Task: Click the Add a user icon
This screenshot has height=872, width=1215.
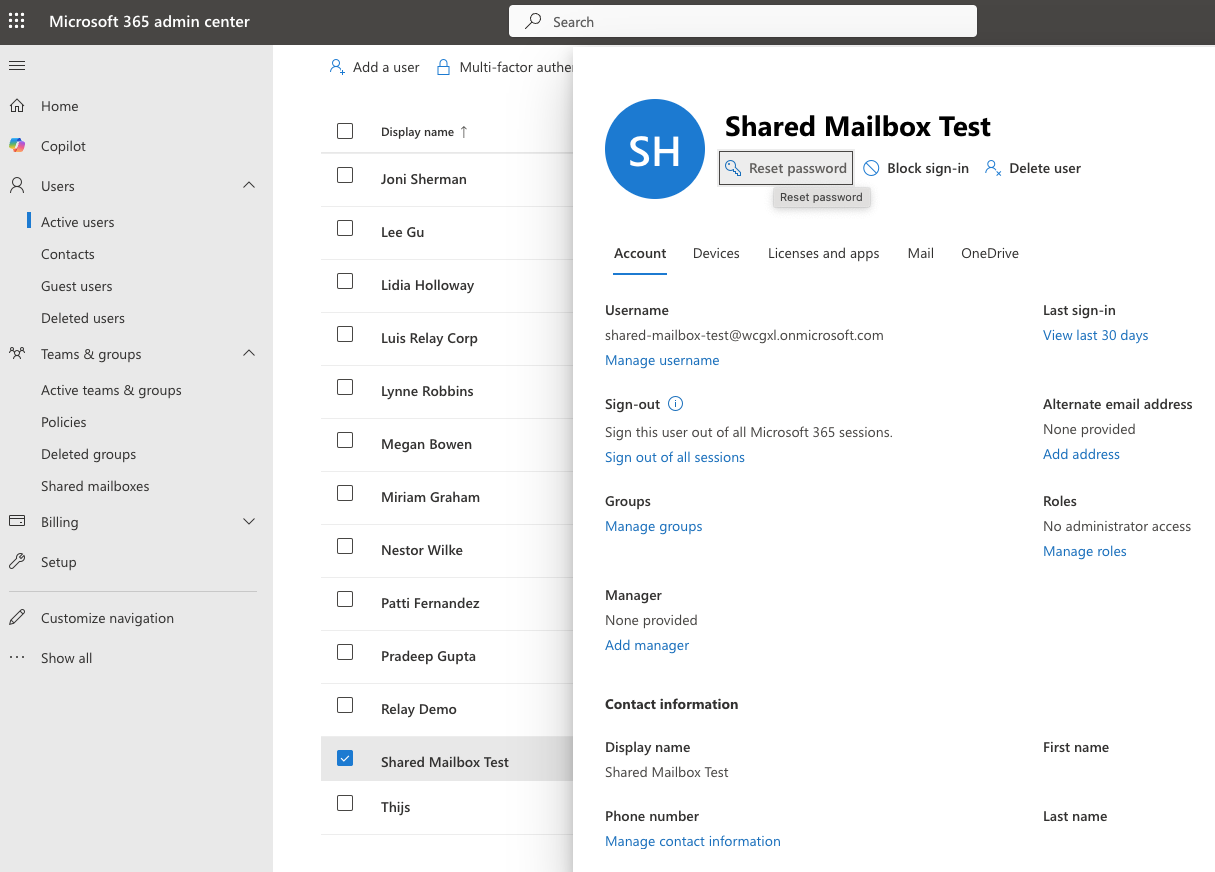Action: pos(336,66)
